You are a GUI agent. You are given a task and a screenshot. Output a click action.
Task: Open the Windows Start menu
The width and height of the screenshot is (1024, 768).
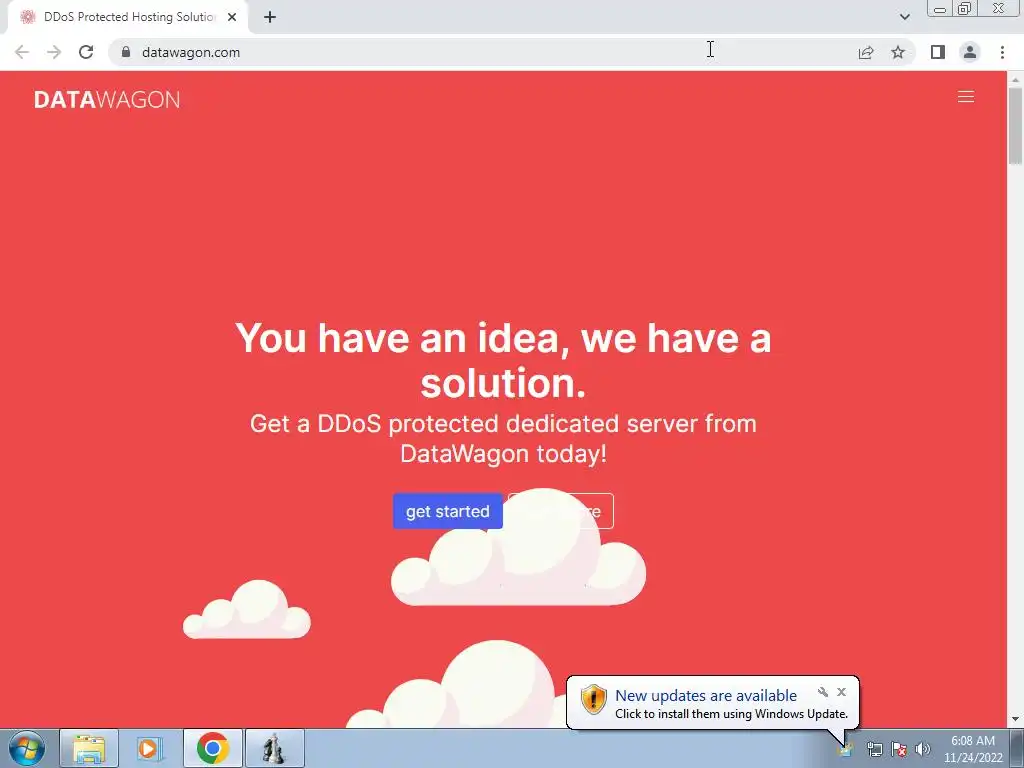[x=27, y=748]
